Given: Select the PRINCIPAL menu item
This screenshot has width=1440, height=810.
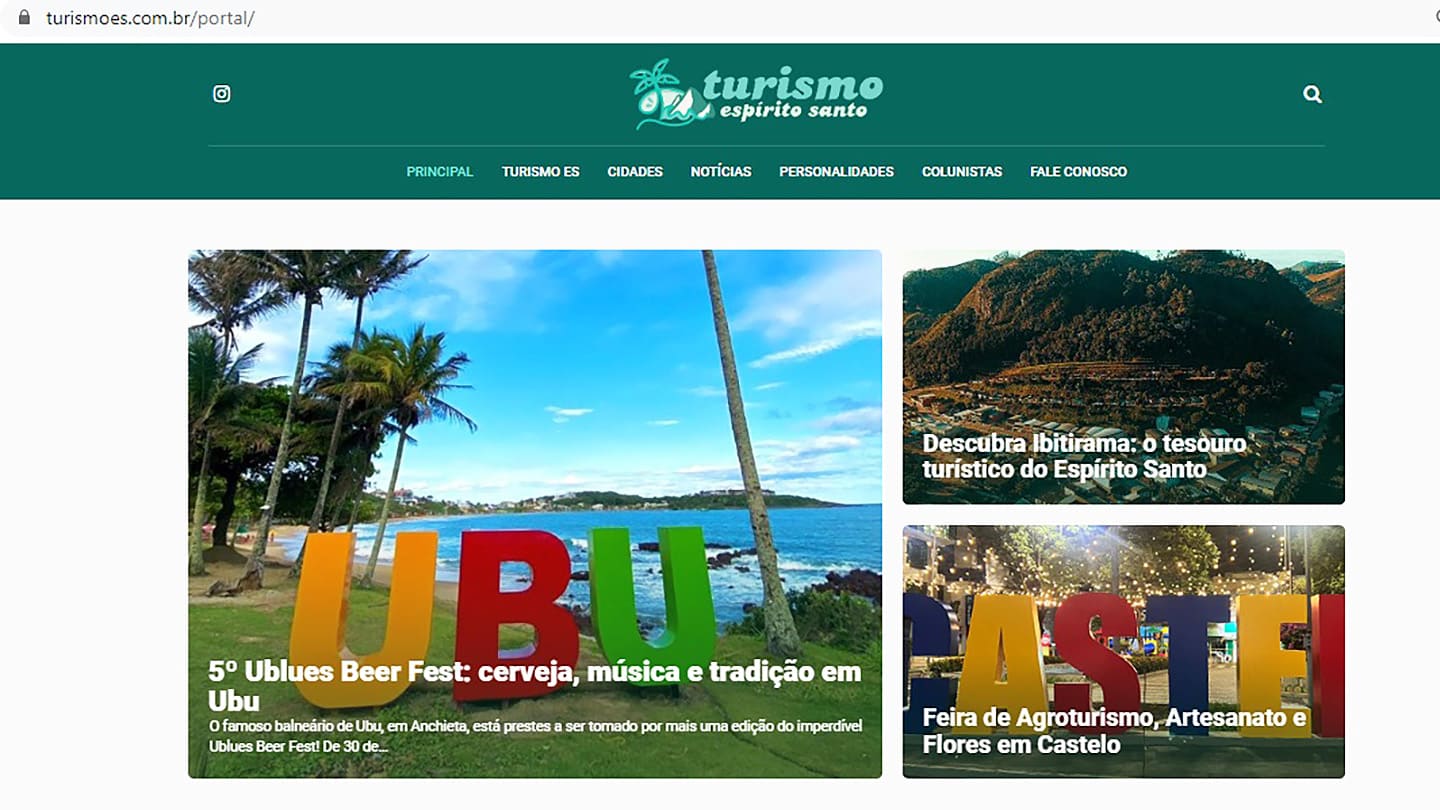Looking at the screenshot, I should [440, 172].
